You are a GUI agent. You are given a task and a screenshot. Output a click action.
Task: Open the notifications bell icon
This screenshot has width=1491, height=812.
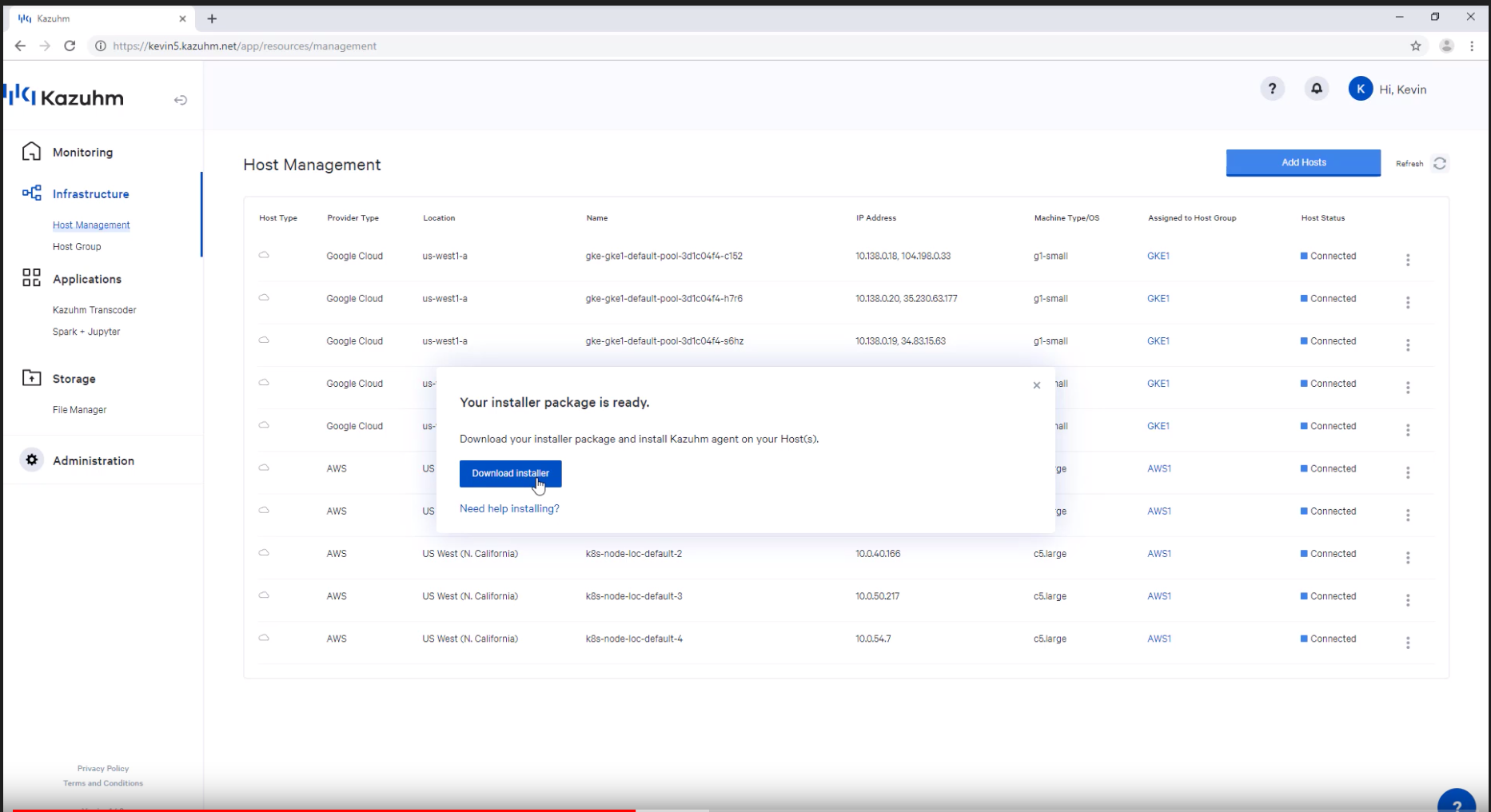(x=1316, y=89)
